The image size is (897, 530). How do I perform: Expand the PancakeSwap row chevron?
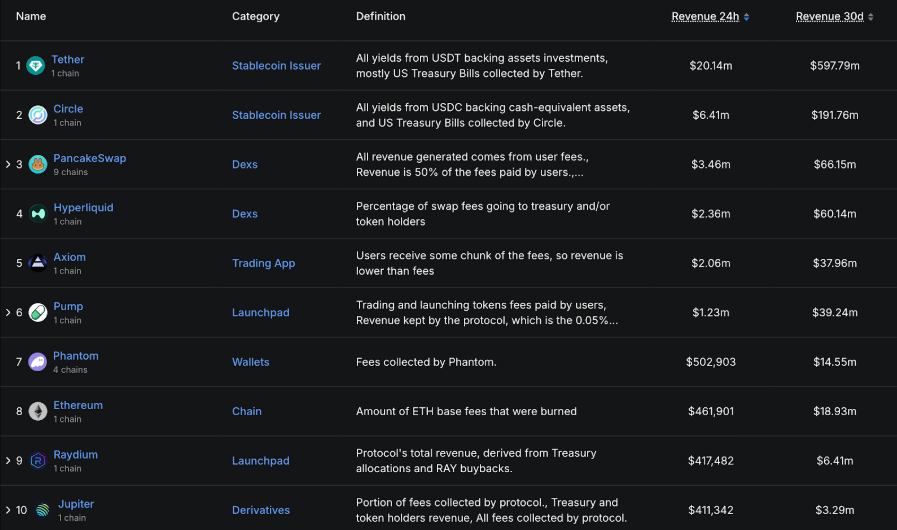point(8,164)
